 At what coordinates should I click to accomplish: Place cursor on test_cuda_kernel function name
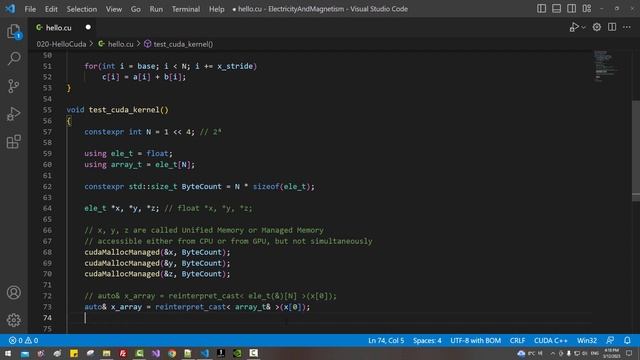124,110
